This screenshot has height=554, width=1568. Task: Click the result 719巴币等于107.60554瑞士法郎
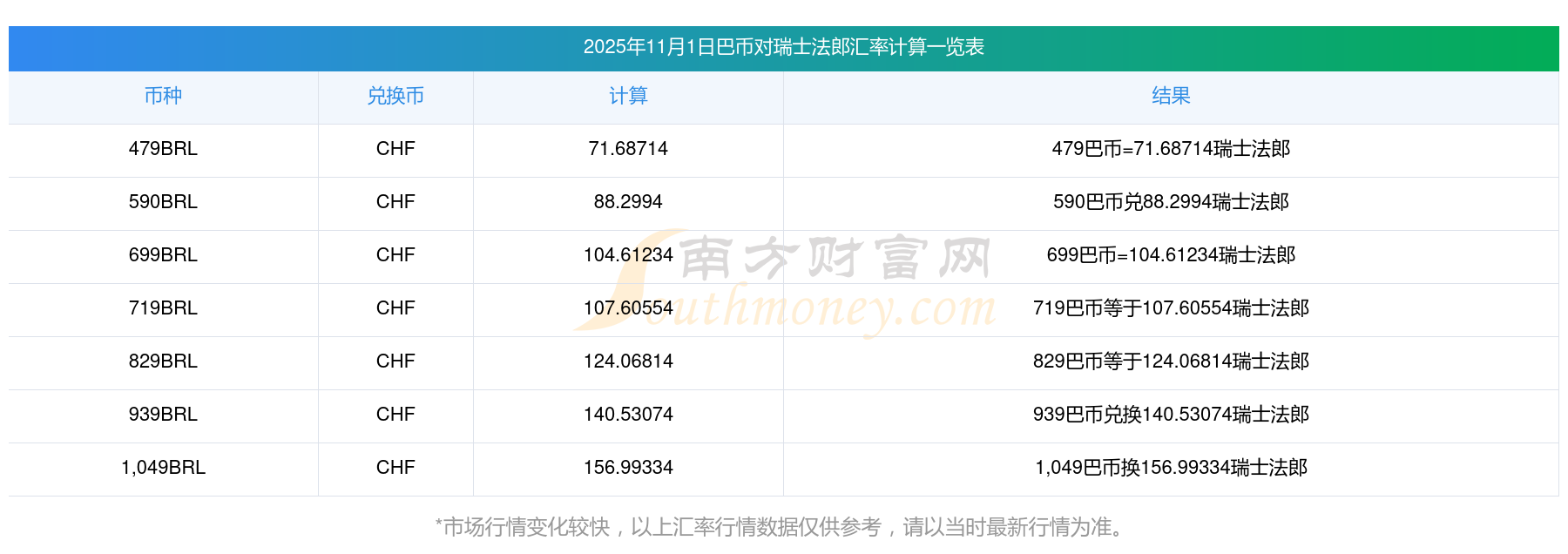tap(1171, 308)
